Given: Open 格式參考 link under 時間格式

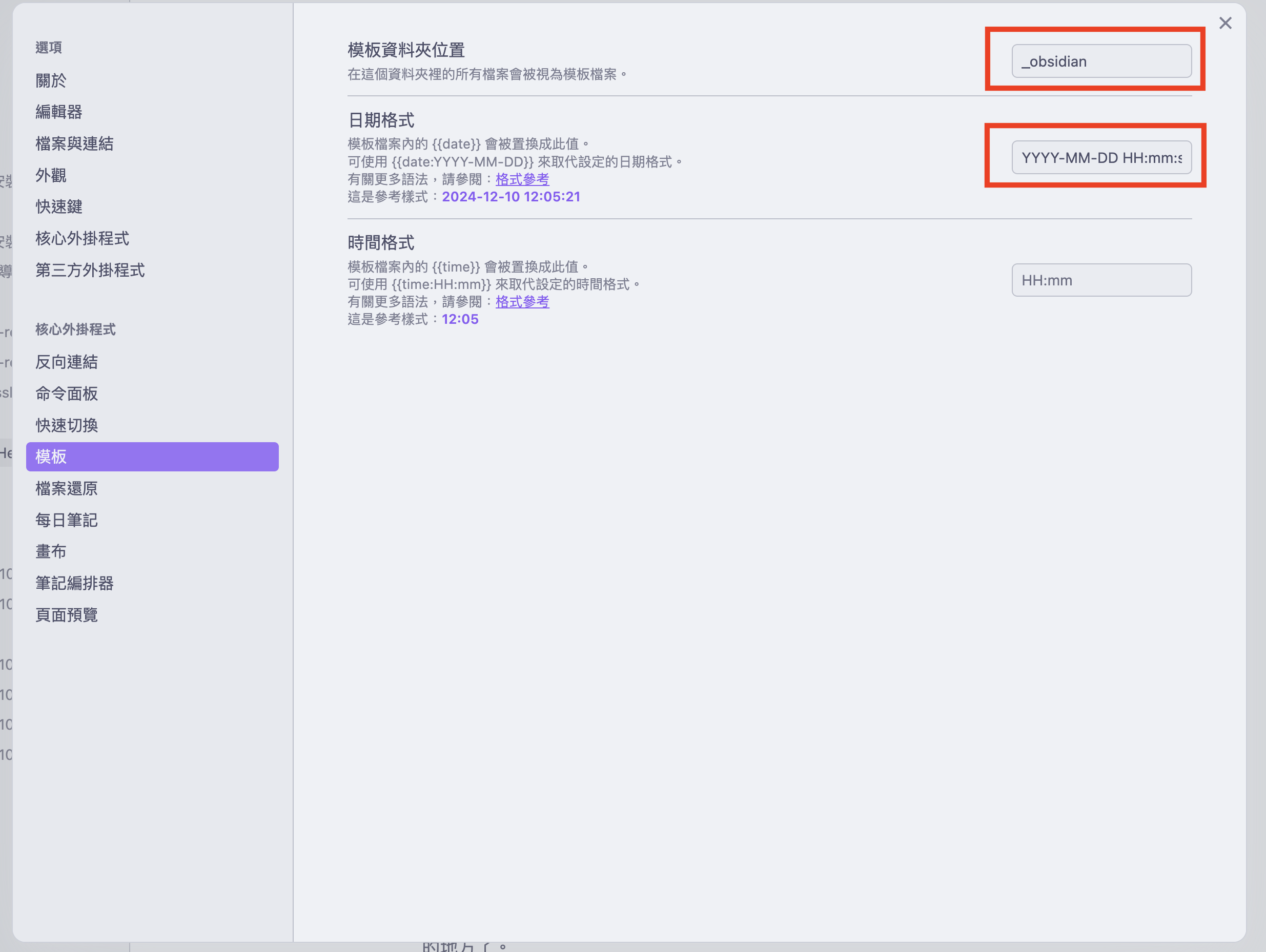Looking at the screenshot, I should tap(522, 301).
